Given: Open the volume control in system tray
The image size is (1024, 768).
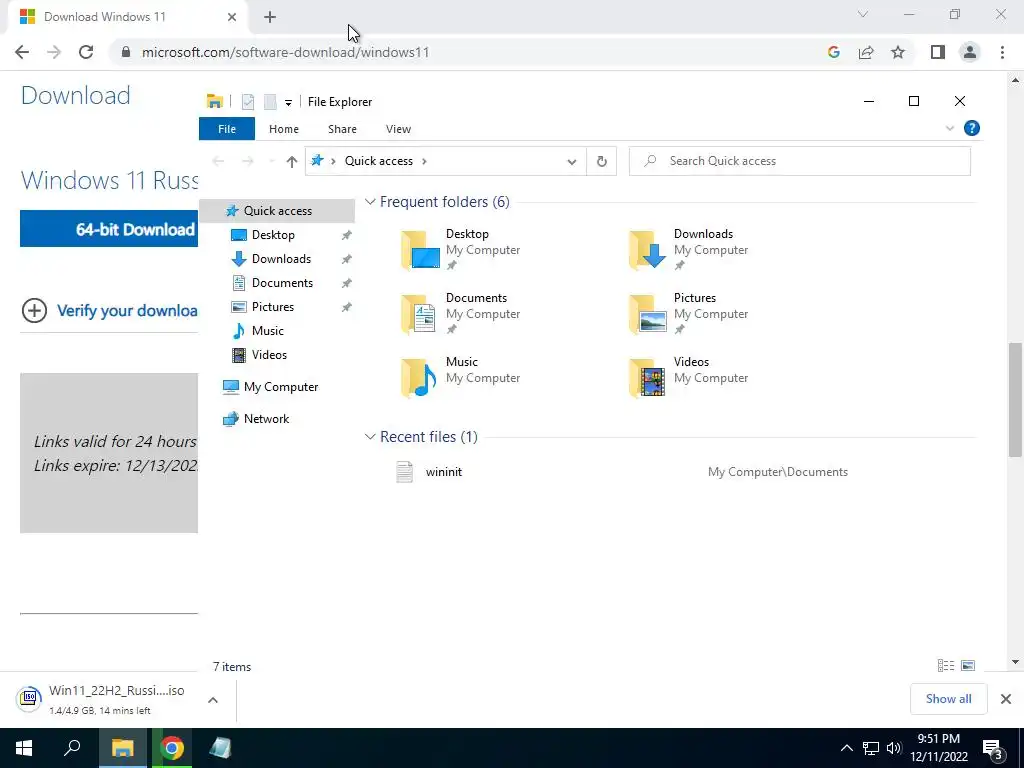Looking at the screenshot, I should pyautogui.click(x=894, y=748).
